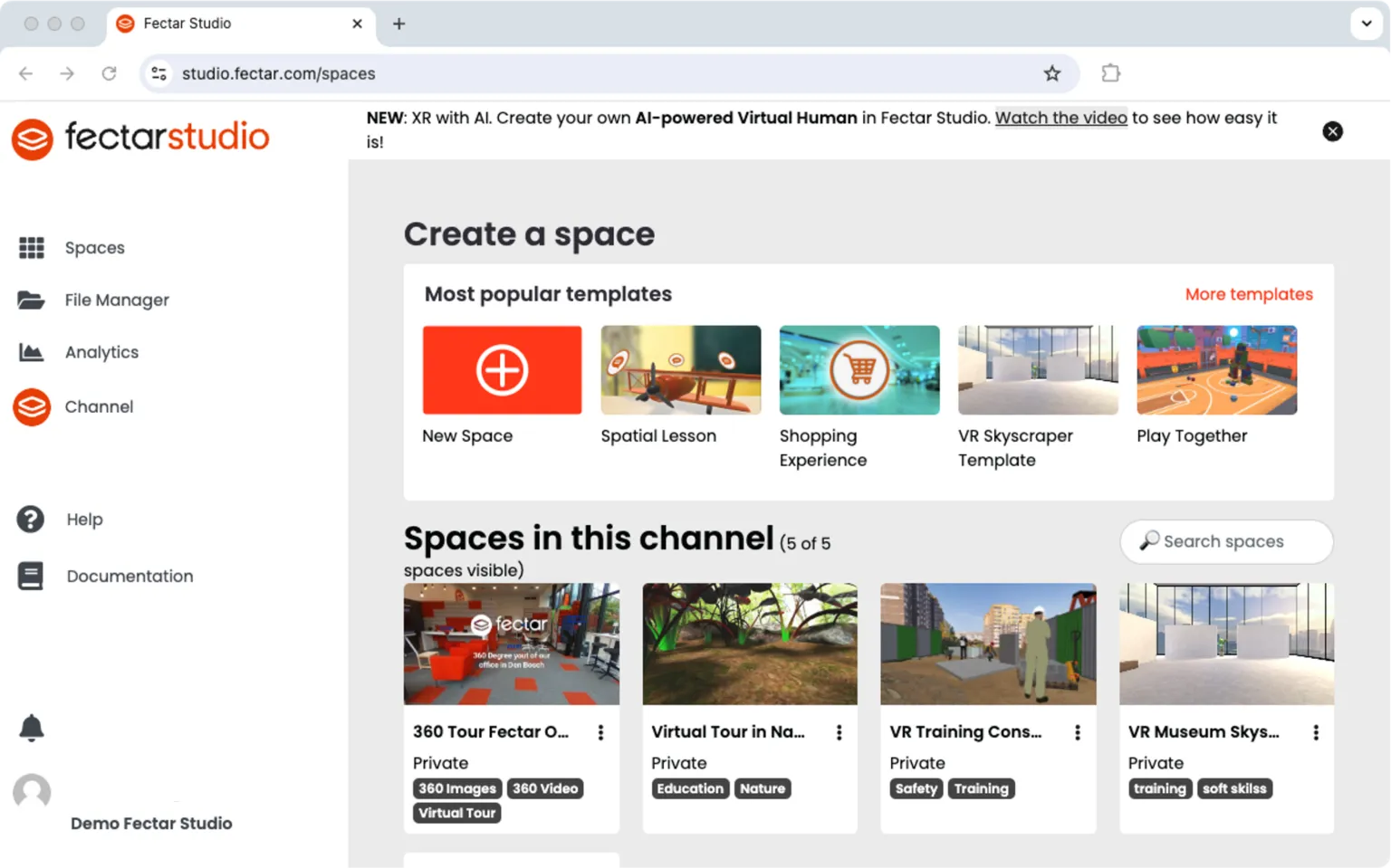Create a New Space with red tile
The height and width of the screenshot is (868, 1391).
502,370
